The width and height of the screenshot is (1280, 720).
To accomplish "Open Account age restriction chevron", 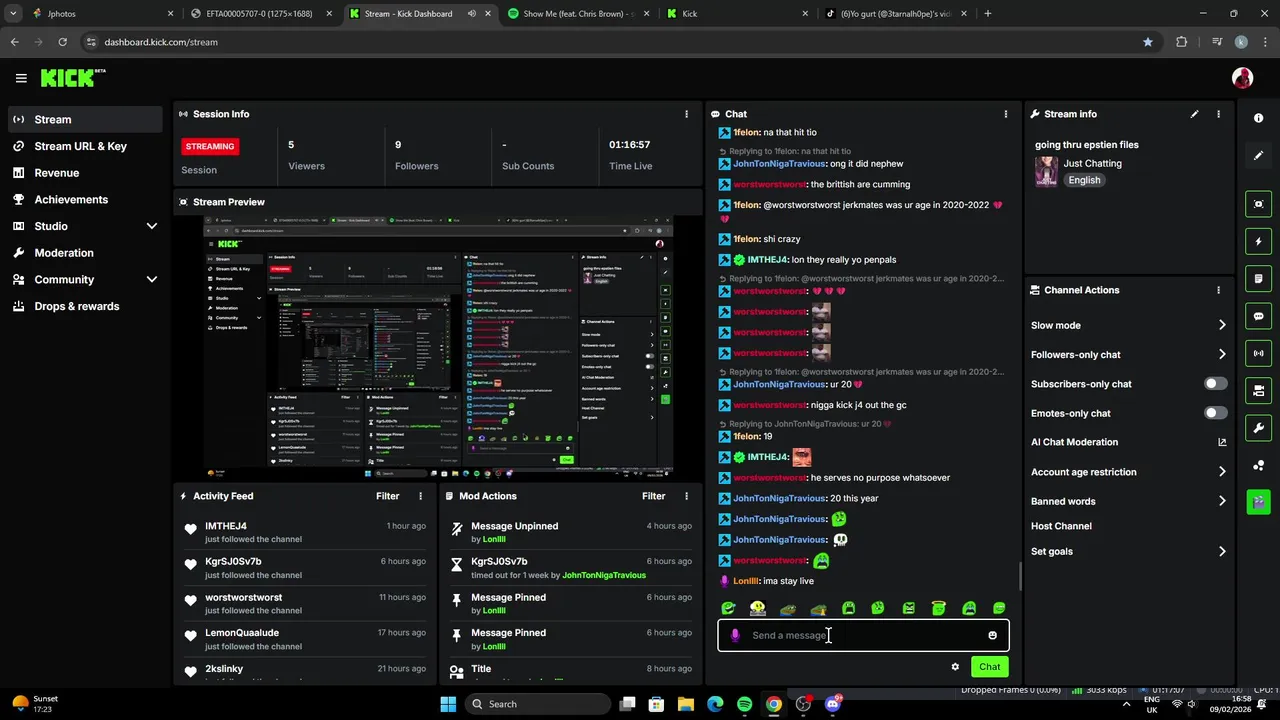I will [1222, 472].
